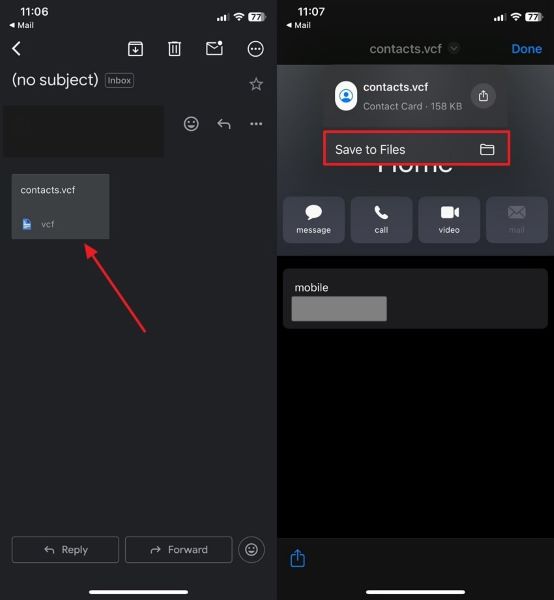Tap the Forward button
The height and width of the screenshot is (600, 554).
179,549
